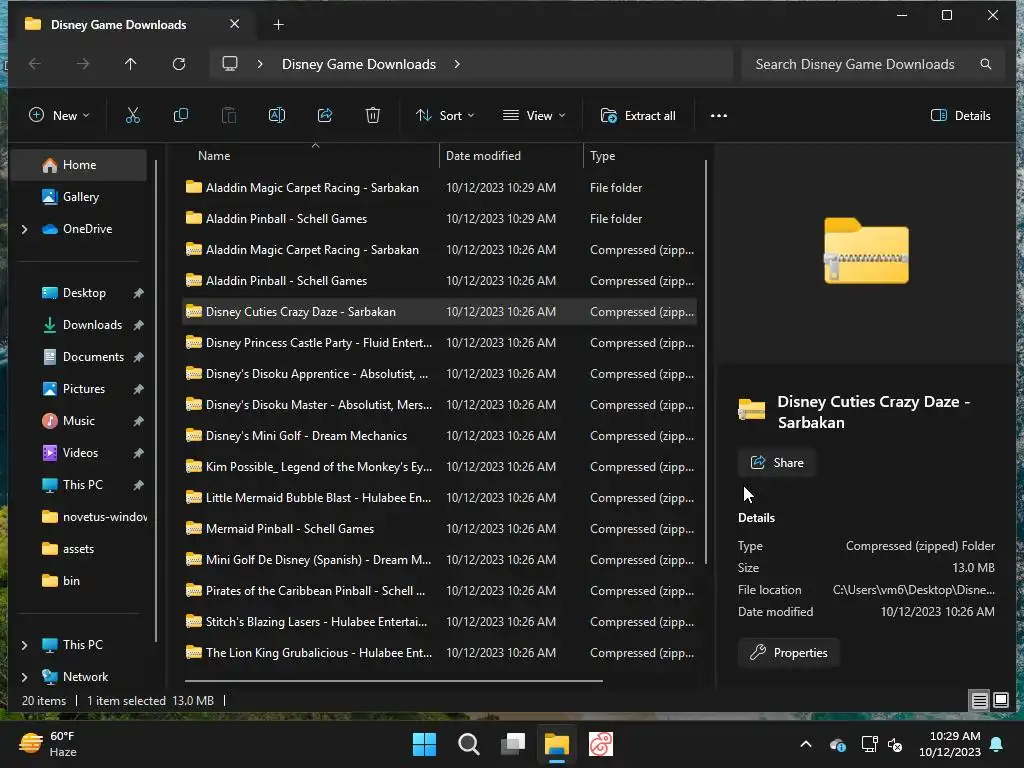This screenshot has height=768, width=1024.
Task: Click the Paste clipboard icon
Action: tap(229, 116)
